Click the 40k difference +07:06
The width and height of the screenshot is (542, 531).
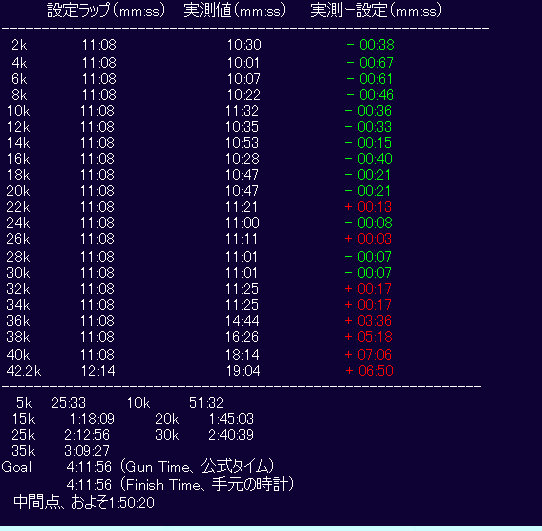coord(368,355)
